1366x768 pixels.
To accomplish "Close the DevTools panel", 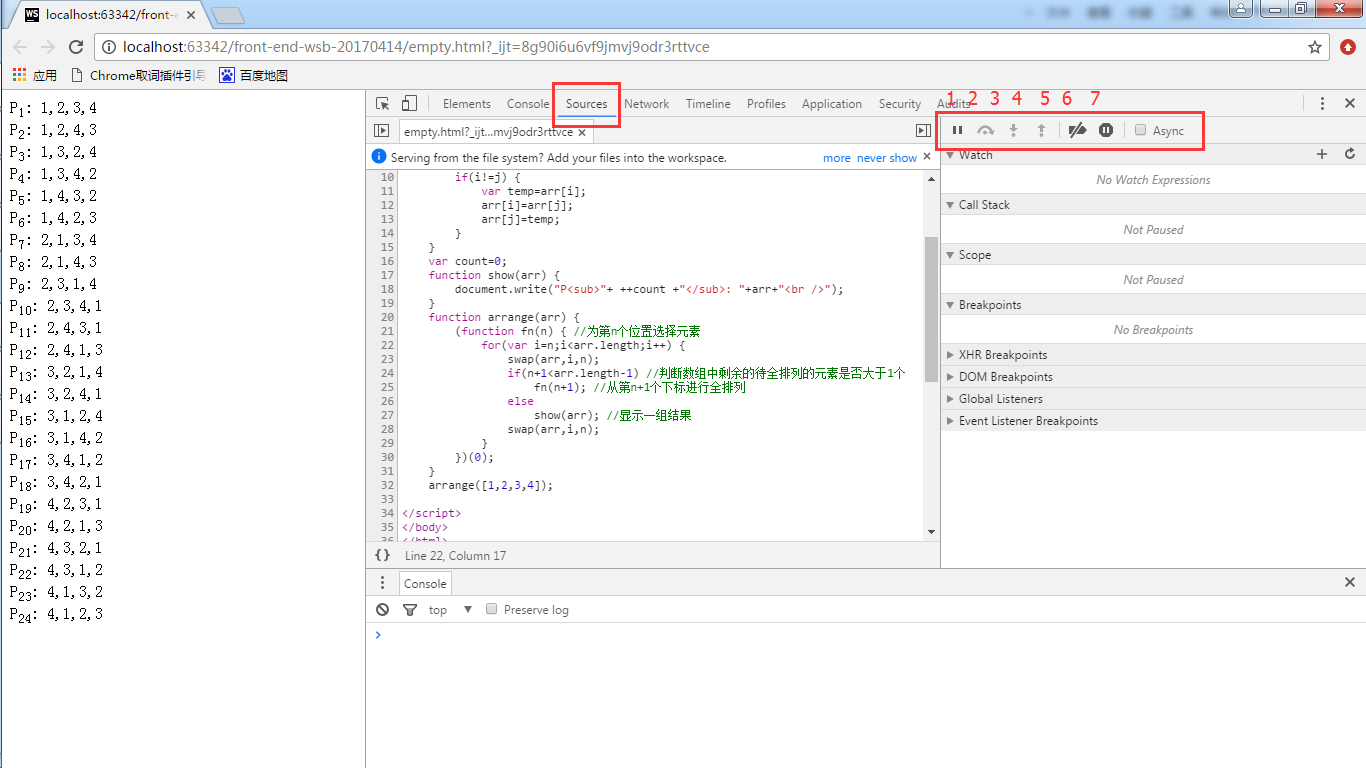I will point(1350,104).
